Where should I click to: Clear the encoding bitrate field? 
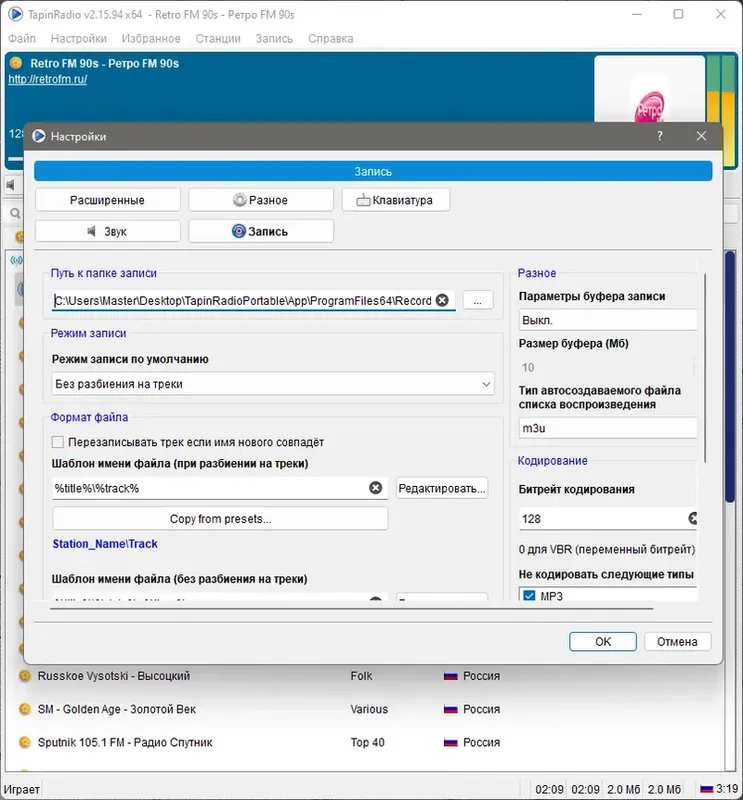click(692, 519)
